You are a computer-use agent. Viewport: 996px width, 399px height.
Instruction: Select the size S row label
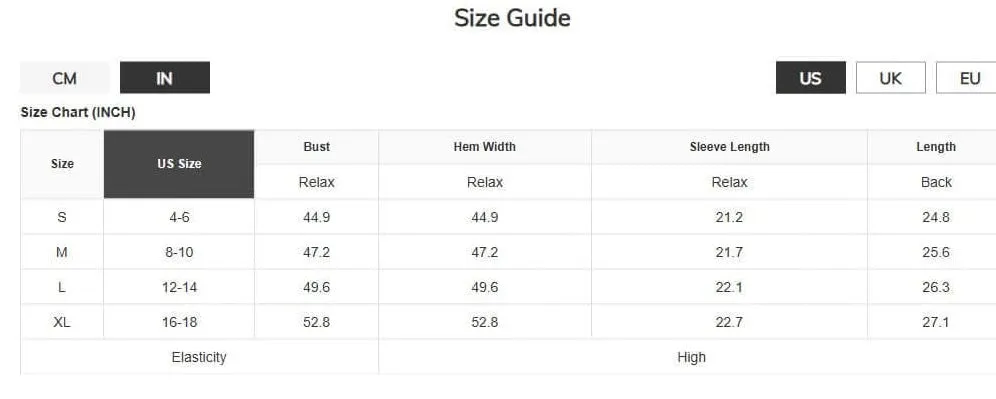click(x=62, y=217)
